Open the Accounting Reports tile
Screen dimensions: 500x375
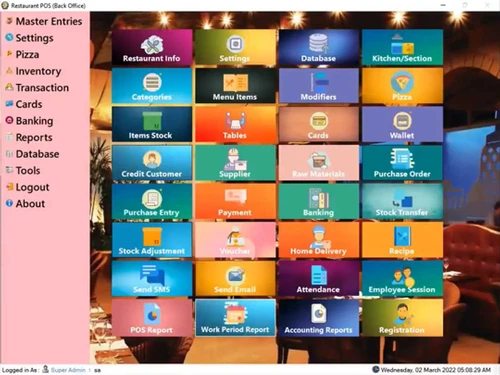tap(319, 318)
